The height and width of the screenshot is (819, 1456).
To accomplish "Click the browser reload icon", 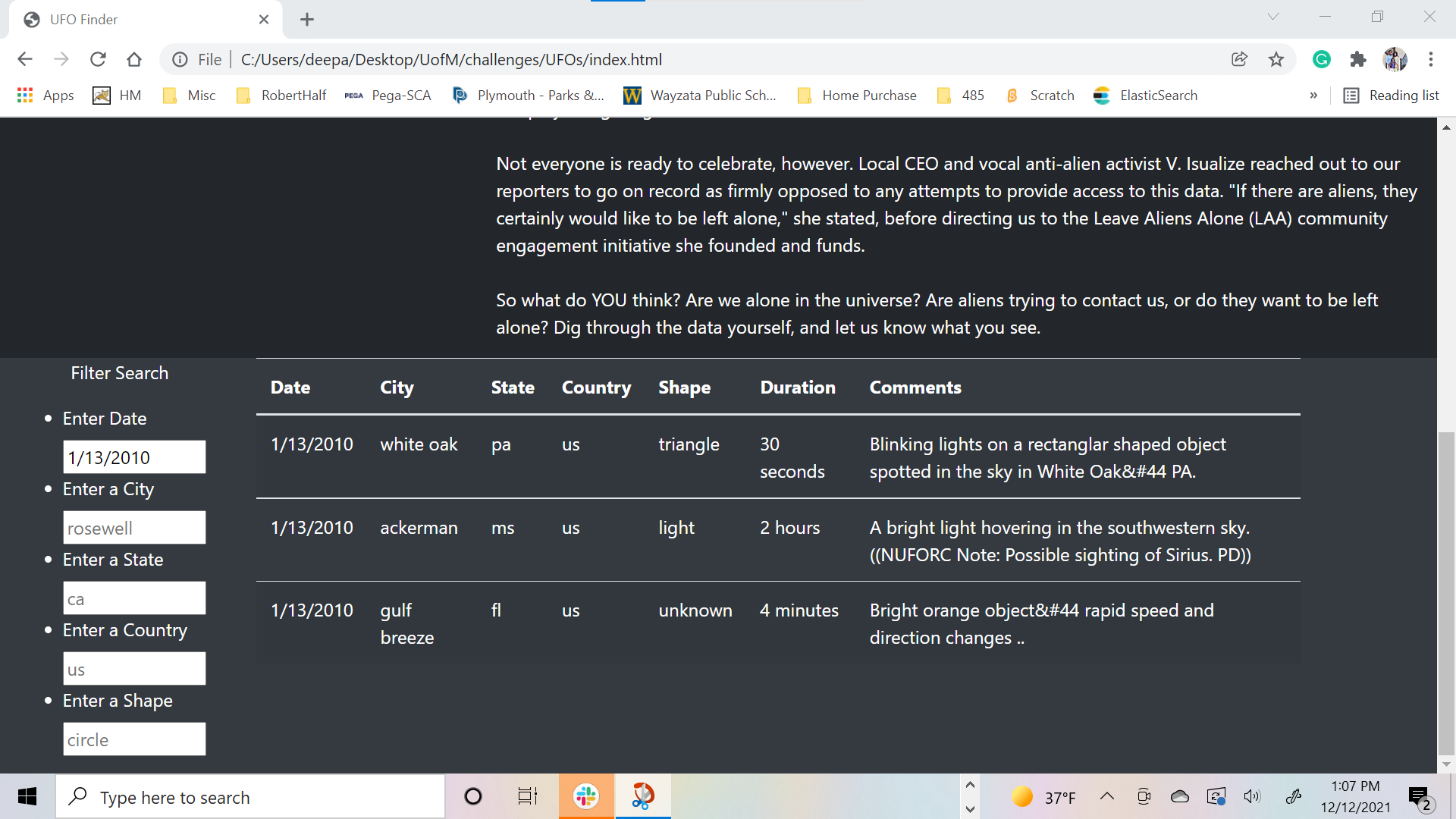I will [x=98, y=59].
